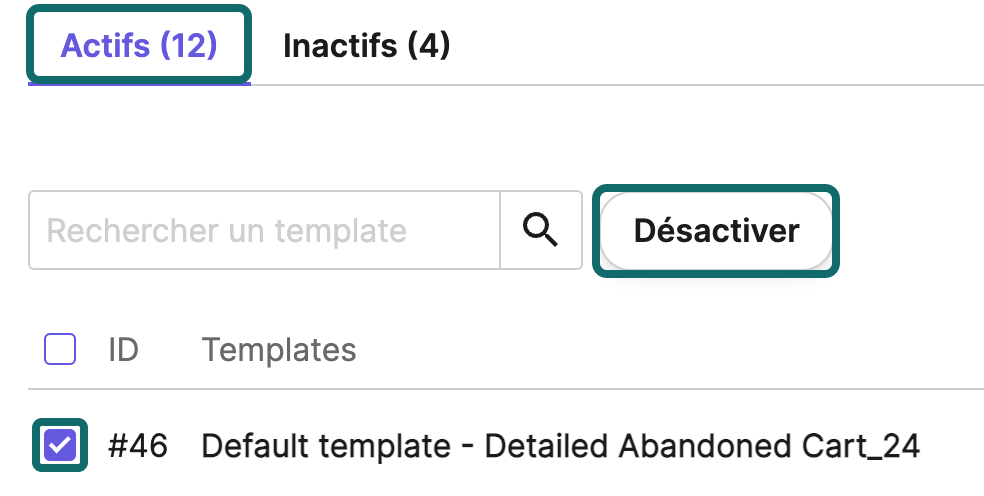The height and width of the screenshot is (496, 984).
Task: Deactivate the selected template with Désactiver
Action: click(x=716, y=230)
